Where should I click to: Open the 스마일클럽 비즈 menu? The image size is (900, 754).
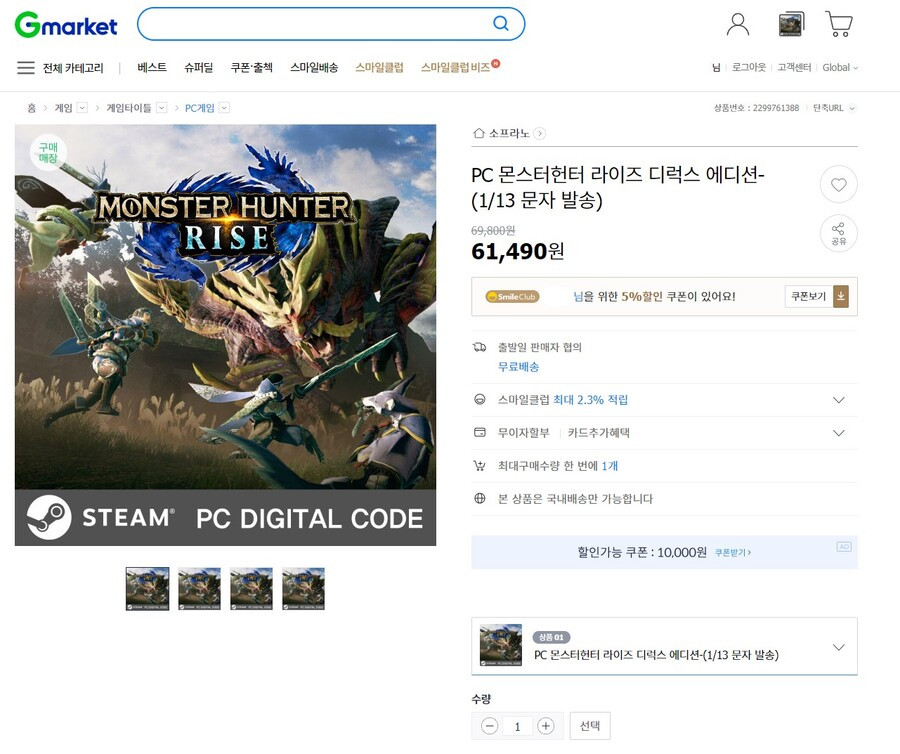456,68
